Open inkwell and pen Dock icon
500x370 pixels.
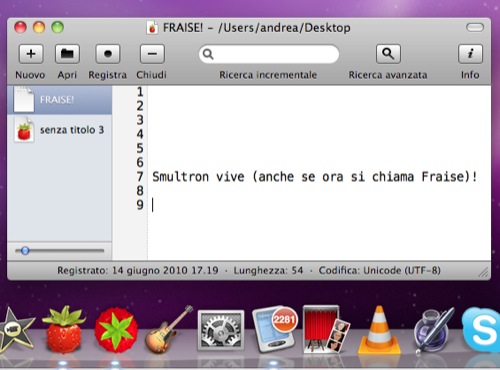pyautogui.click(x=433, y=330)
